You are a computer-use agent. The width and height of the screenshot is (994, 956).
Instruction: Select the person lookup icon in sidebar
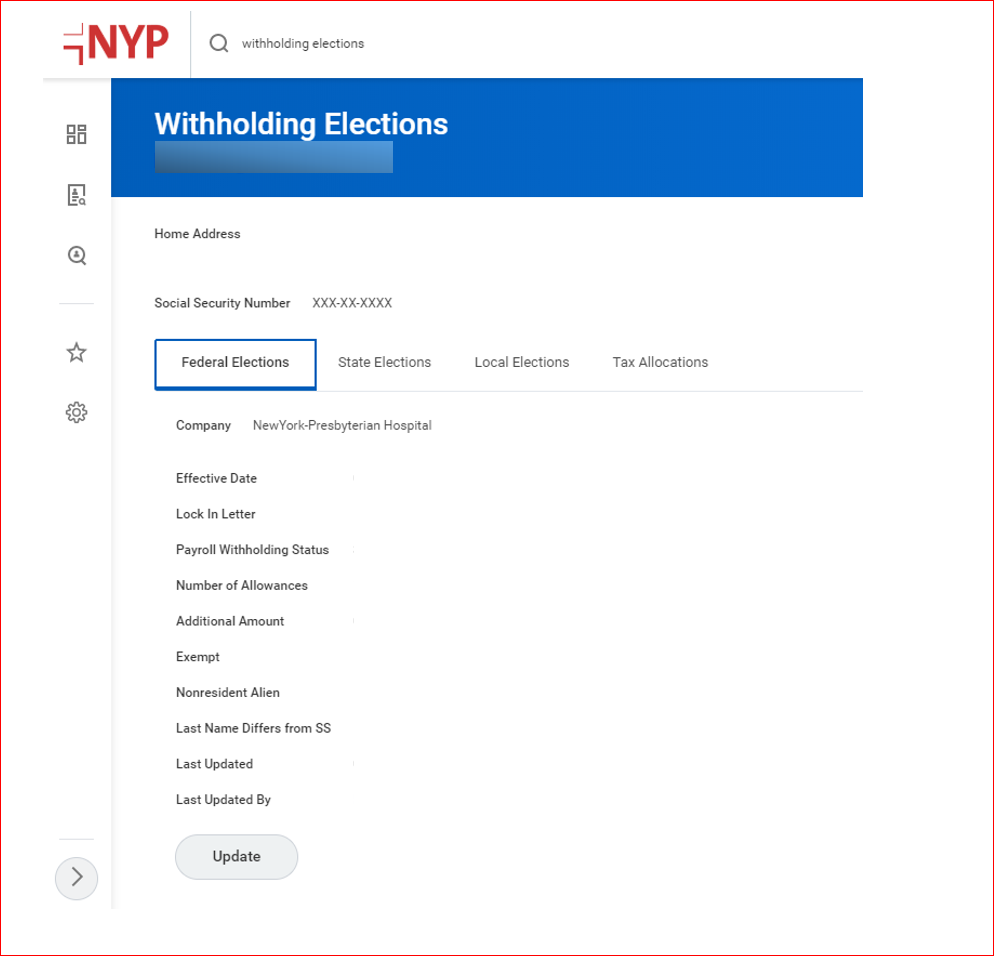pos(76,255)
